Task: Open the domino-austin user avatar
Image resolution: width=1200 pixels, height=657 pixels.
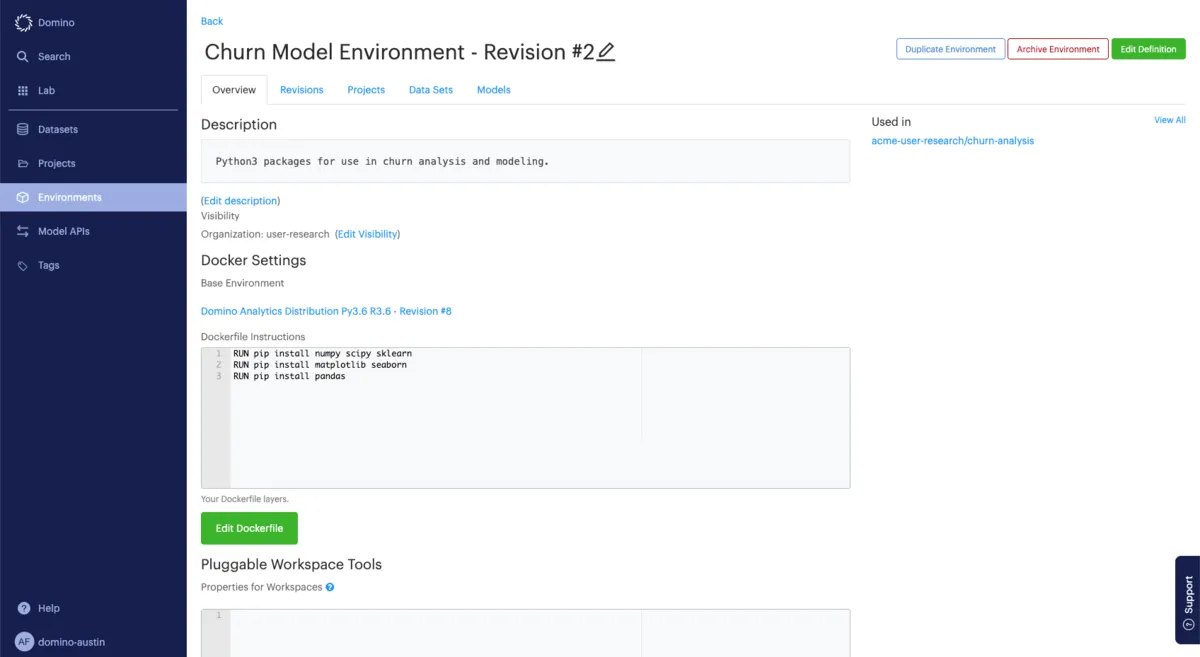Action: coord(23,642)
